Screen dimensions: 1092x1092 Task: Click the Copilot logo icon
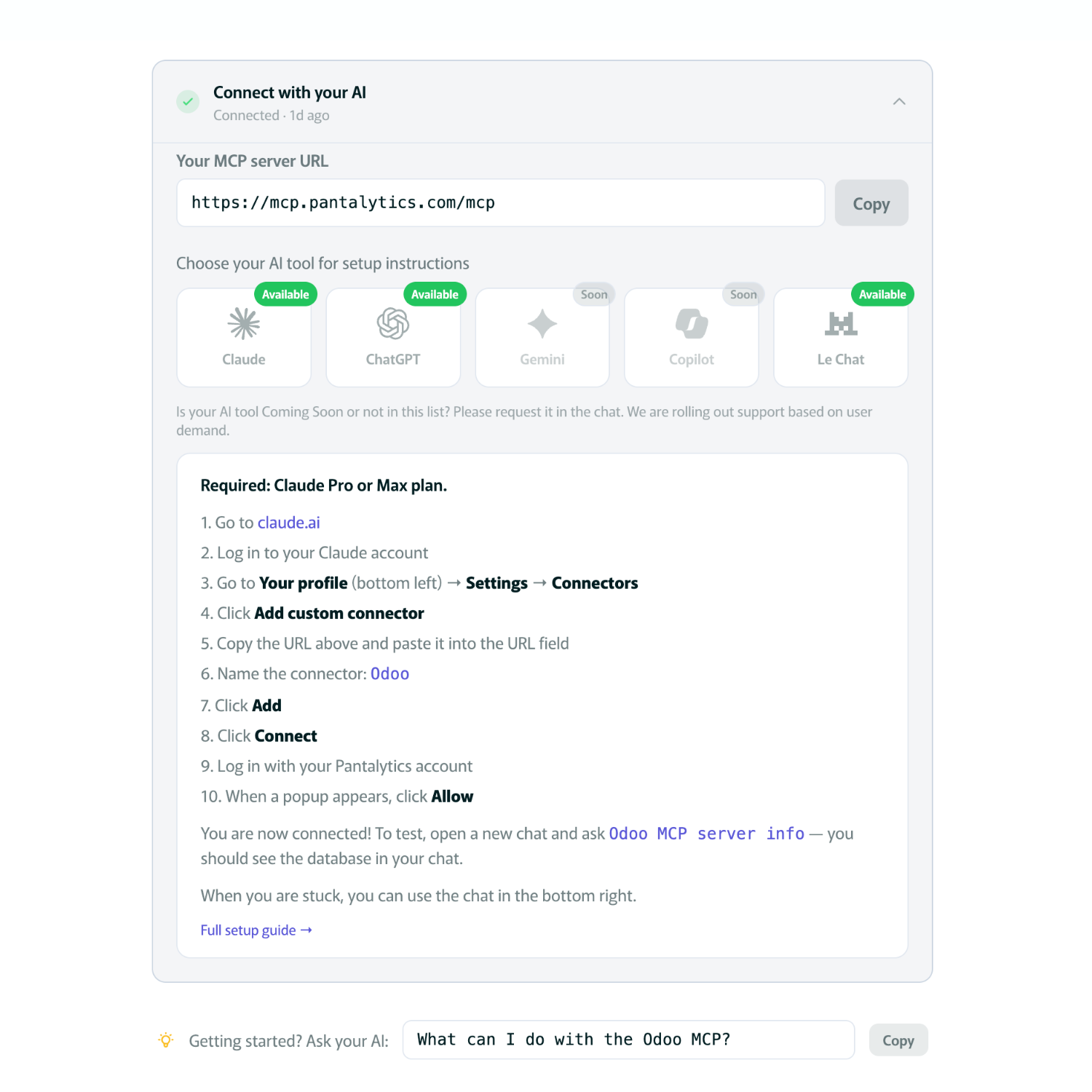692,324
